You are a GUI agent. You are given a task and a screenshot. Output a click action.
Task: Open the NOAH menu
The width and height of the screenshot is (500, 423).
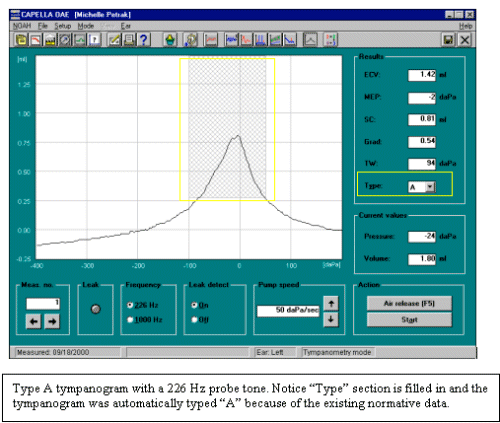[22, 26]
